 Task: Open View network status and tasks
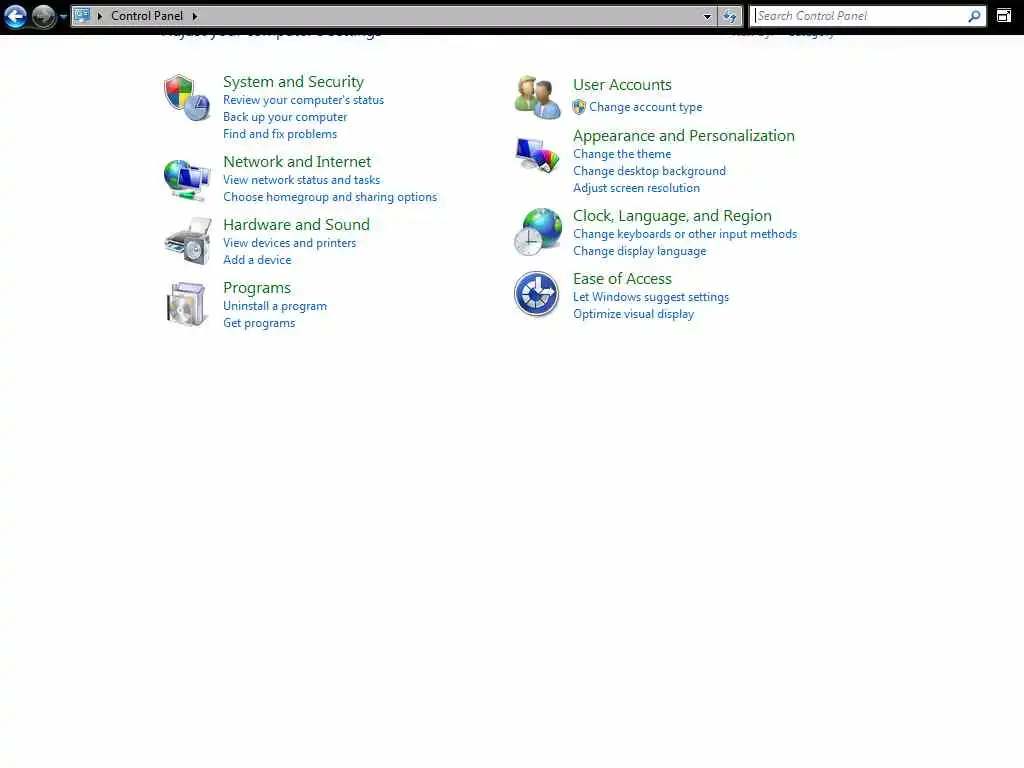pyautogui.click(x=301, y=180)
